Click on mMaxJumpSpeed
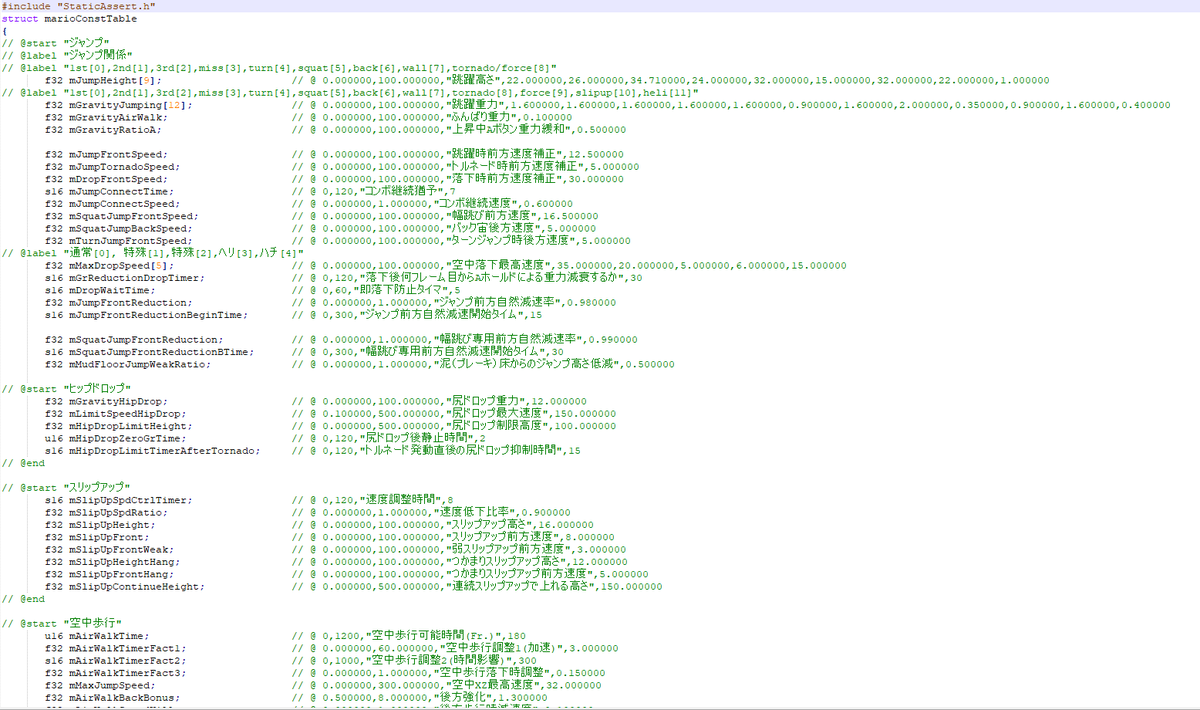The height and width of the screenshot is (710, 1200). pyautogui.click(x=110, y=685)
